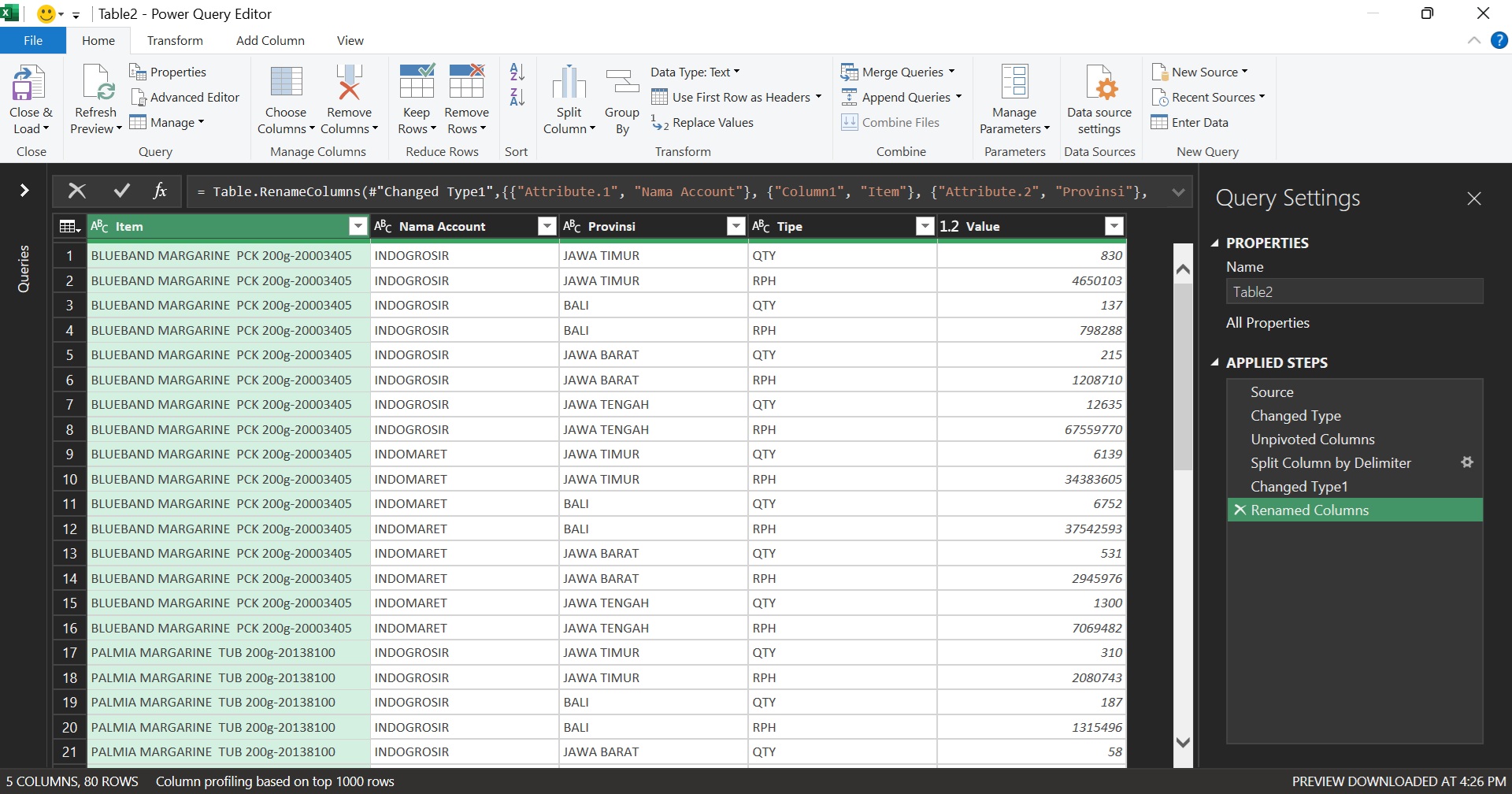Click the Replace Values icon
1512x794 pixels.
tap(660, 123)
